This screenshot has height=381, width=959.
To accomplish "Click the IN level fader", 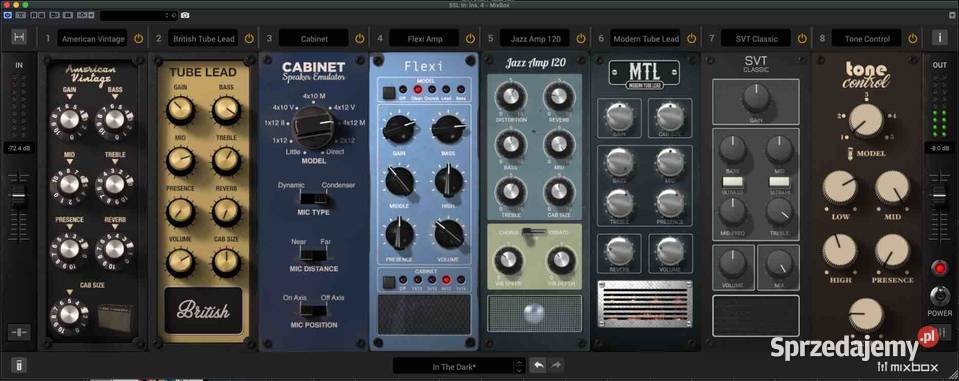I will click(19, 197).
